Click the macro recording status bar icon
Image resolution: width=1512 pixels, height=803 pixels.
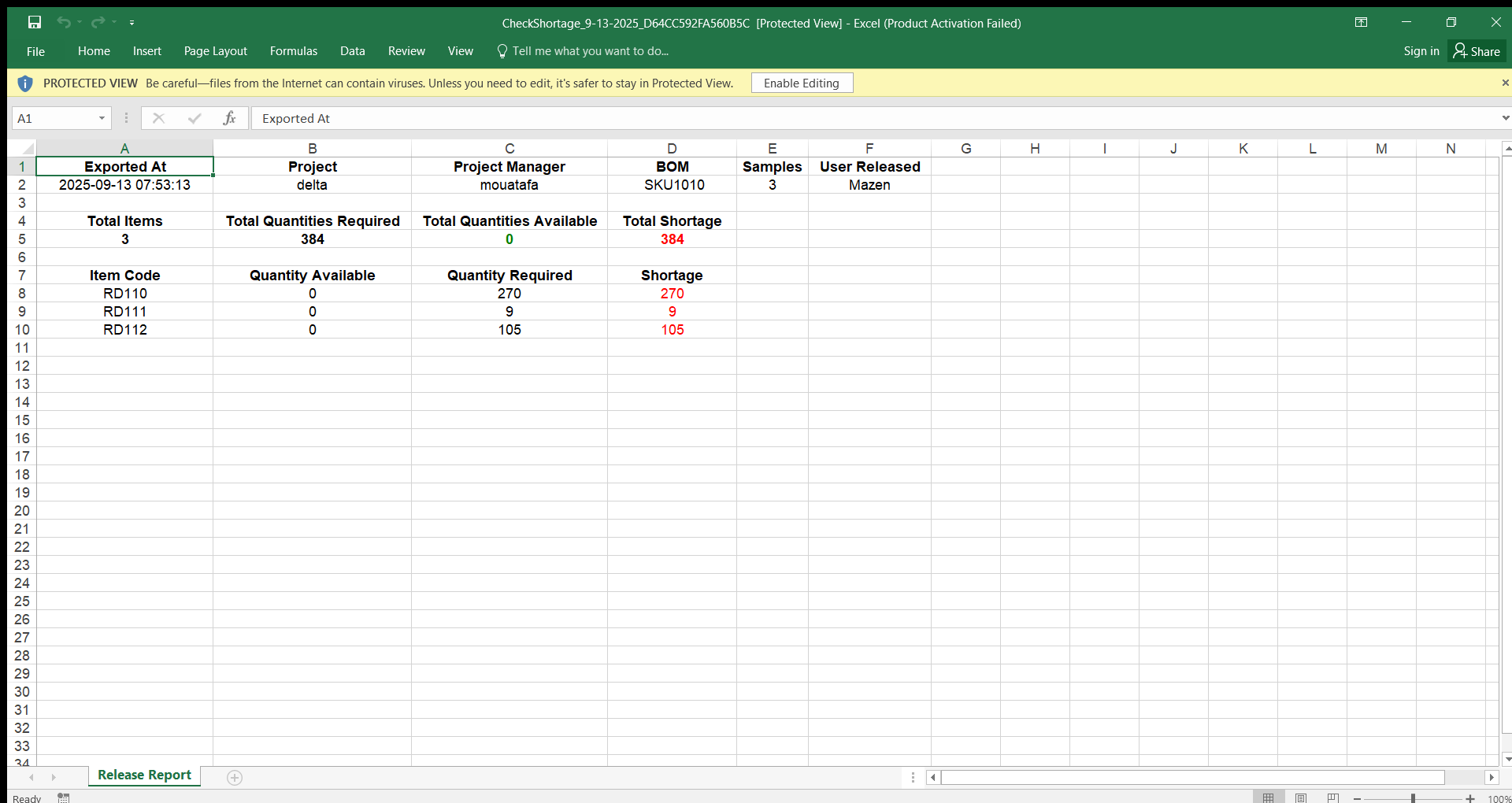point(64,797)
